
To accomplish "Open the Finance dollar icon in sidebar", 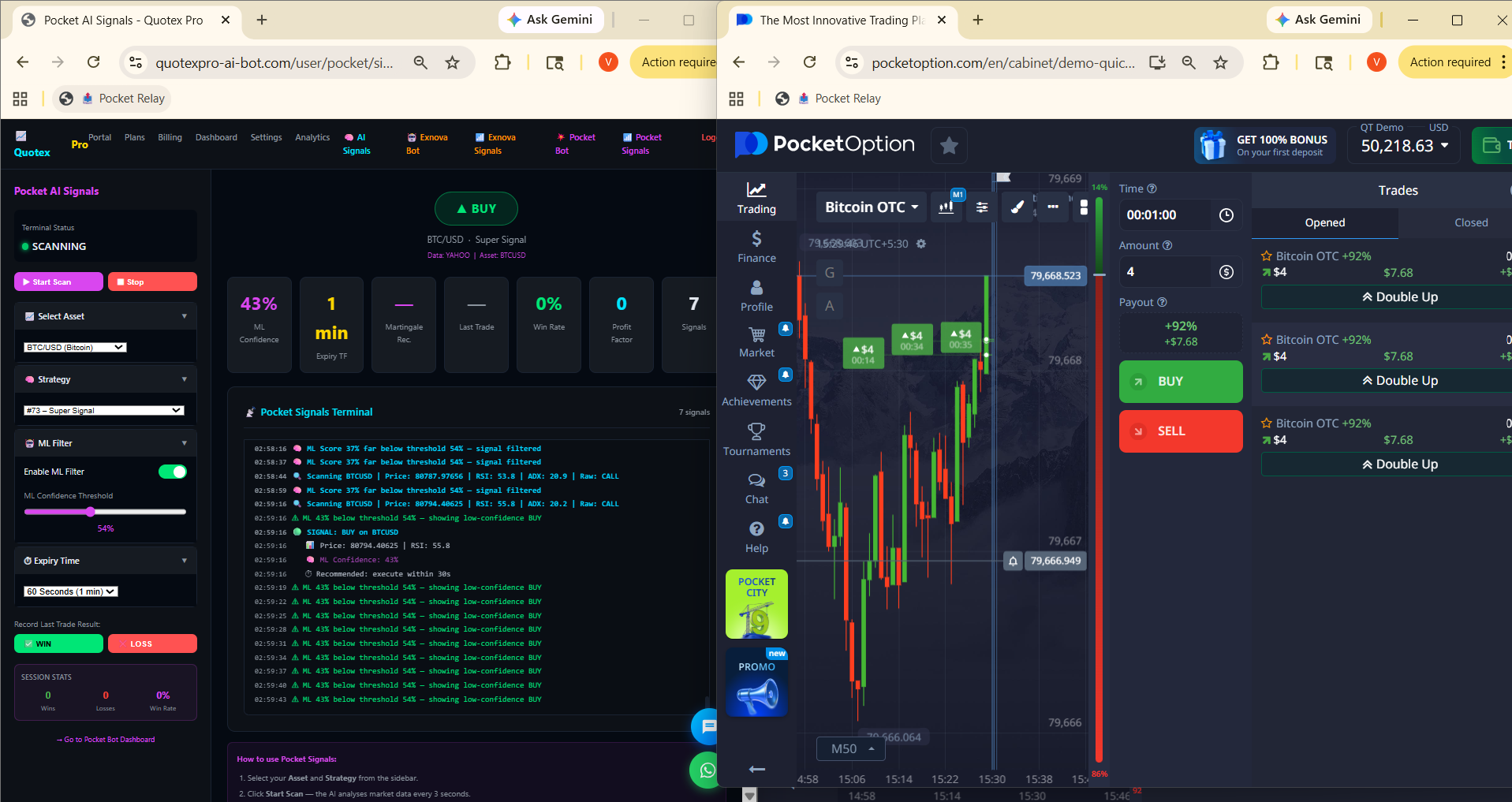I will [756, 247].
